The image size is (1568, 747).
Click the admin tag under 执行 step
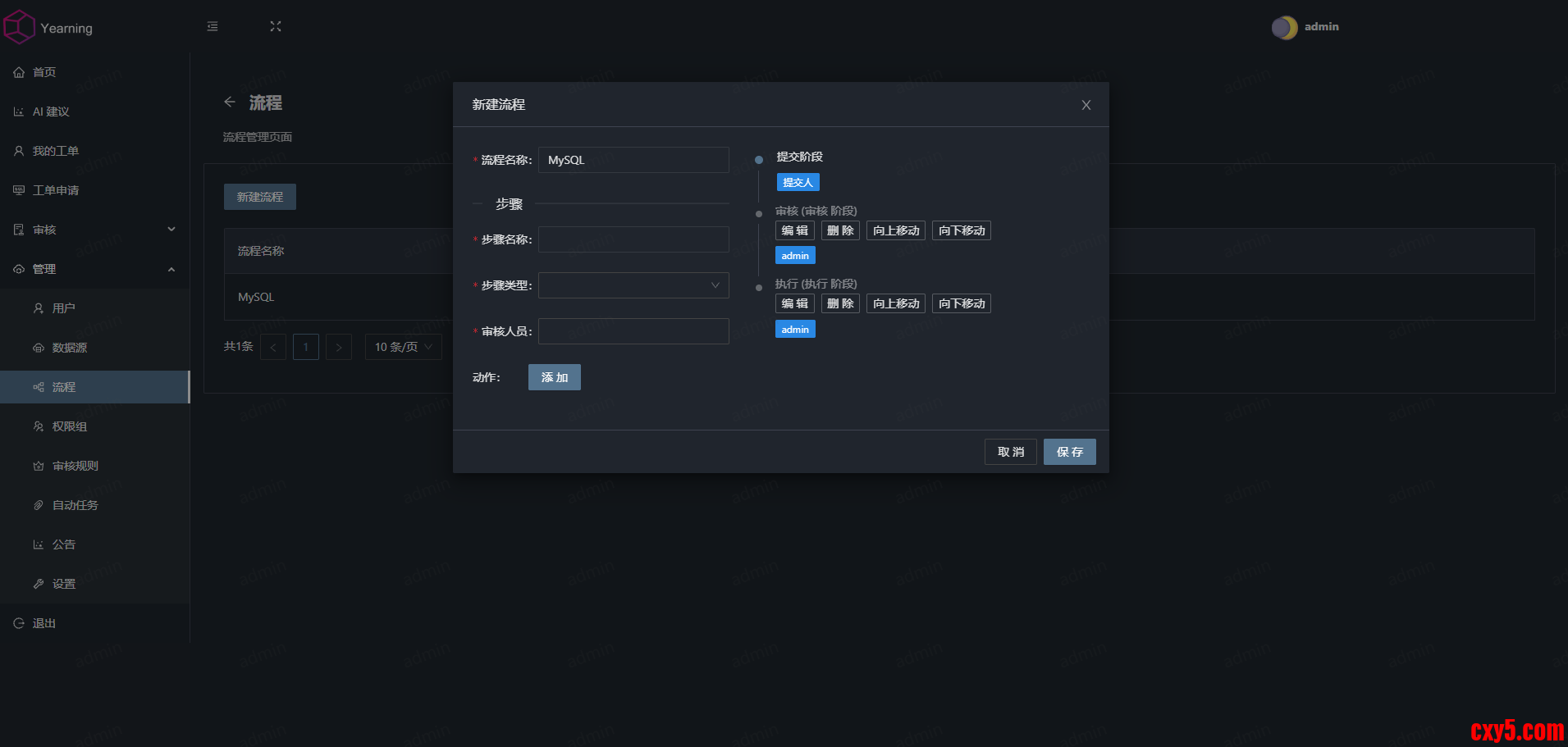tap(795, 330)
